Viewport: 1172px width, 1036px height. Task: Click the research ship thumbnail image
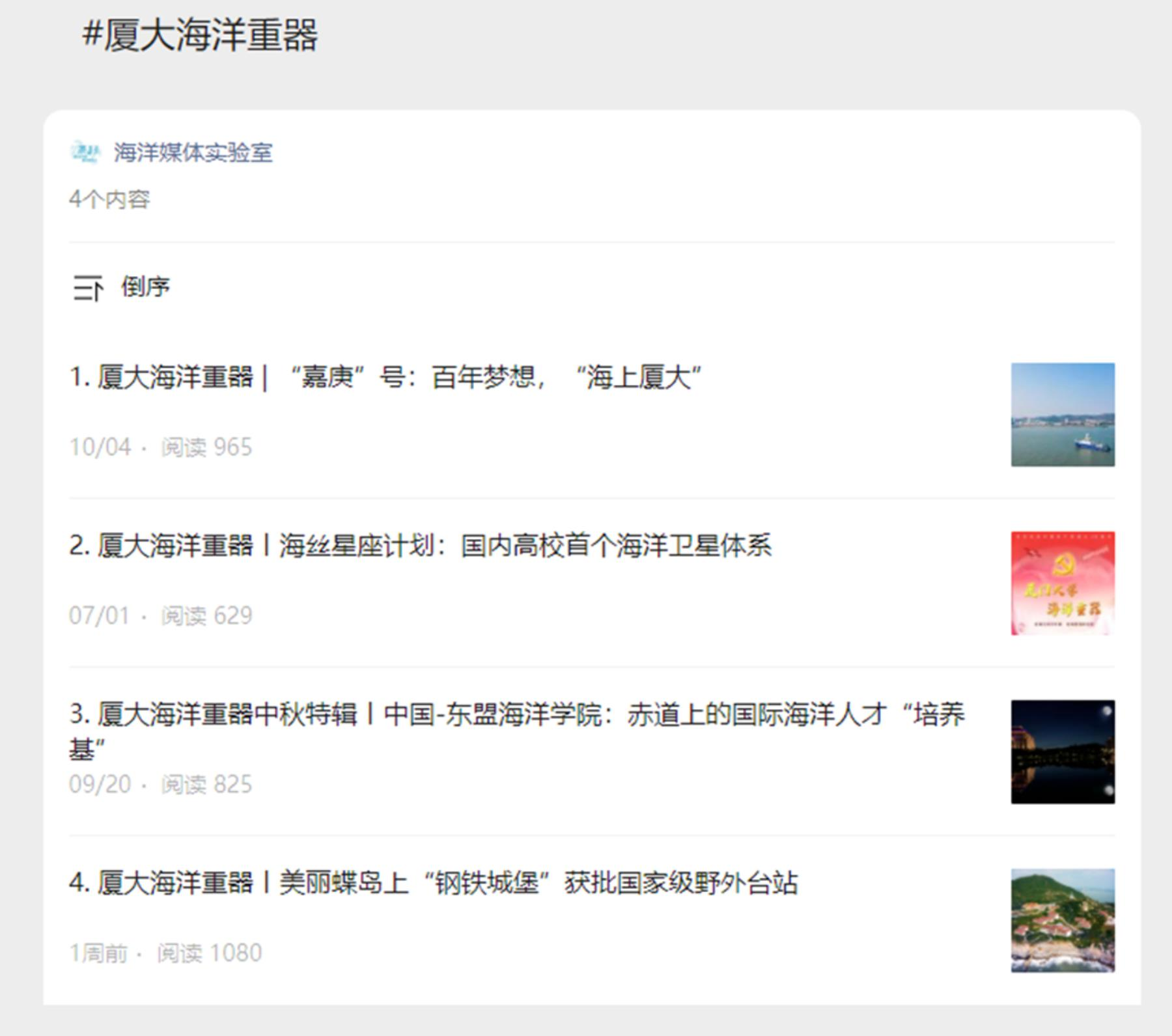[1062, 415]
